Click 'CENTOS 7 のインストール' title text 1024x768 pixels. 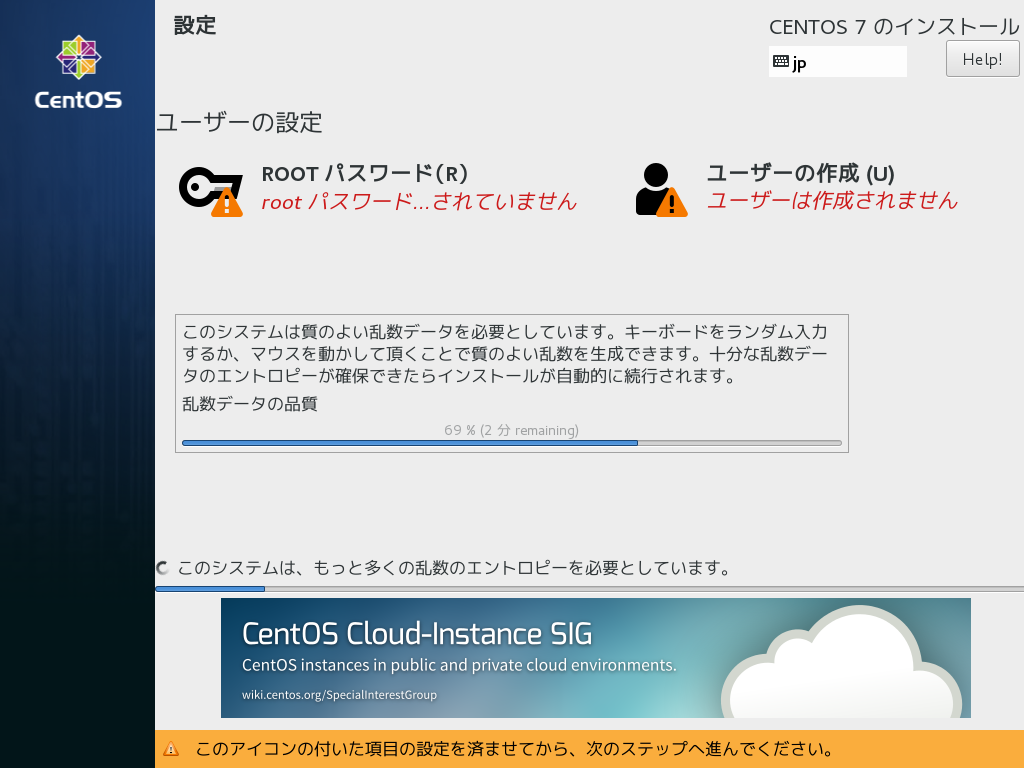894,27
